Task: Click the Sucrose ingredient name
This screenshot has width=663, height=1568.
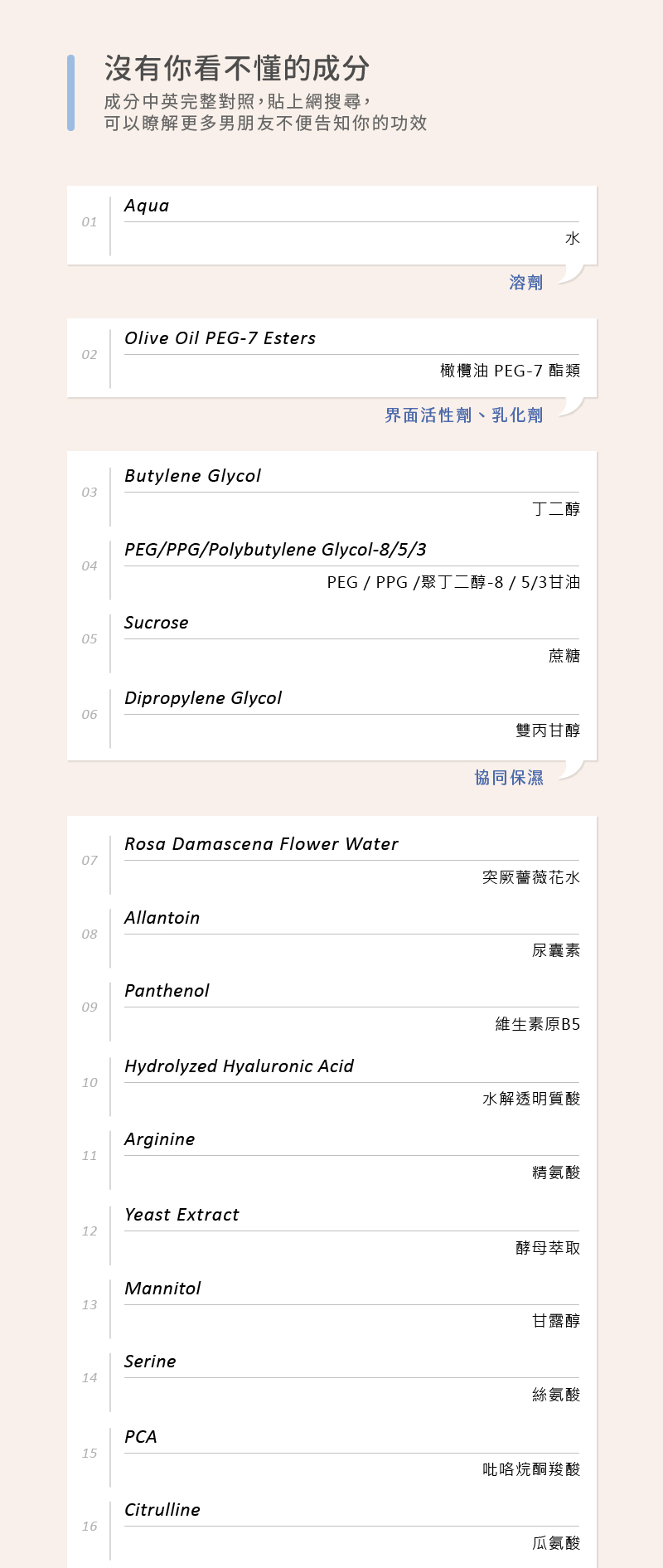Action: [x=157, y=623]
